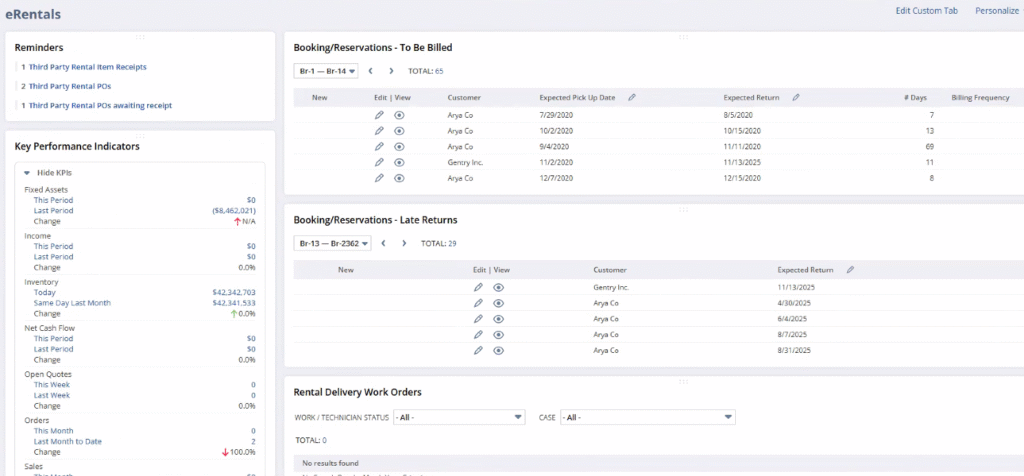Open the Br-1 — Br-14 range dropdown

326,71
